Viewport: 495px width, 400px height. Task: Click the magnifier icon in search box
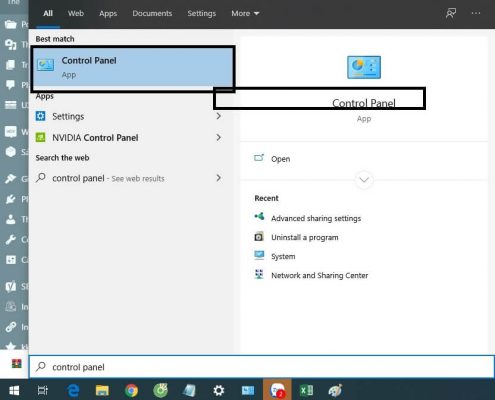pyautogui.click(x=41, y=367)
